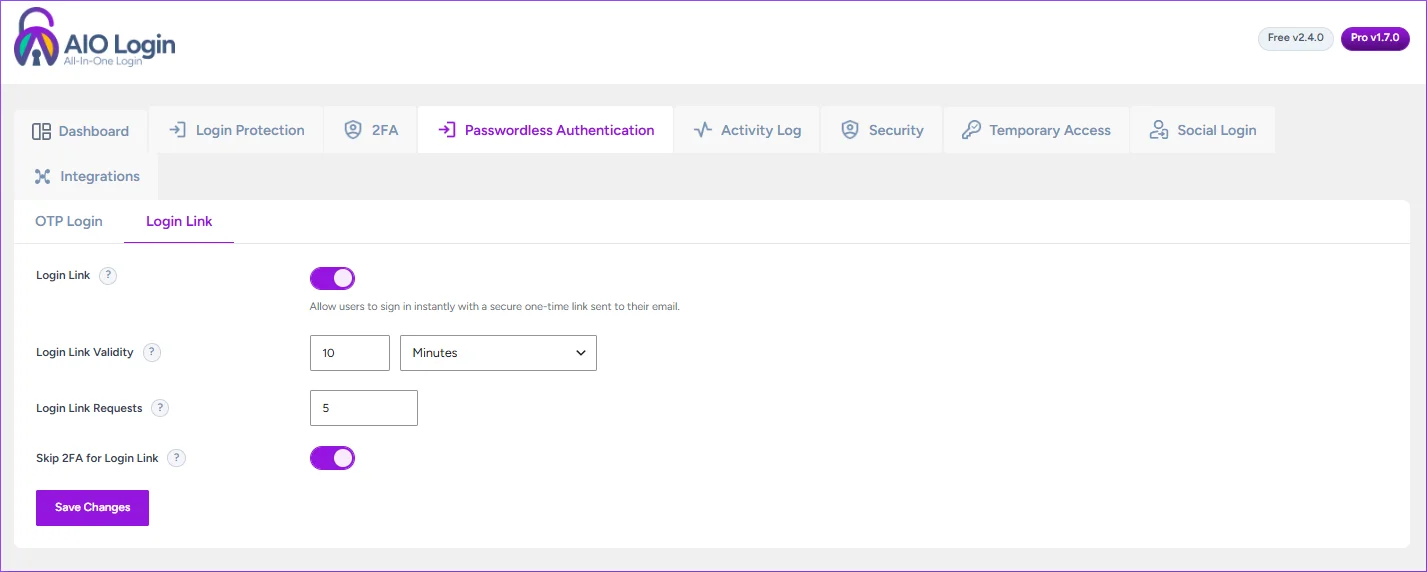Screen dimensions: 1427x572
Task: Go to the Integrations tab
Action: point(86,176)
